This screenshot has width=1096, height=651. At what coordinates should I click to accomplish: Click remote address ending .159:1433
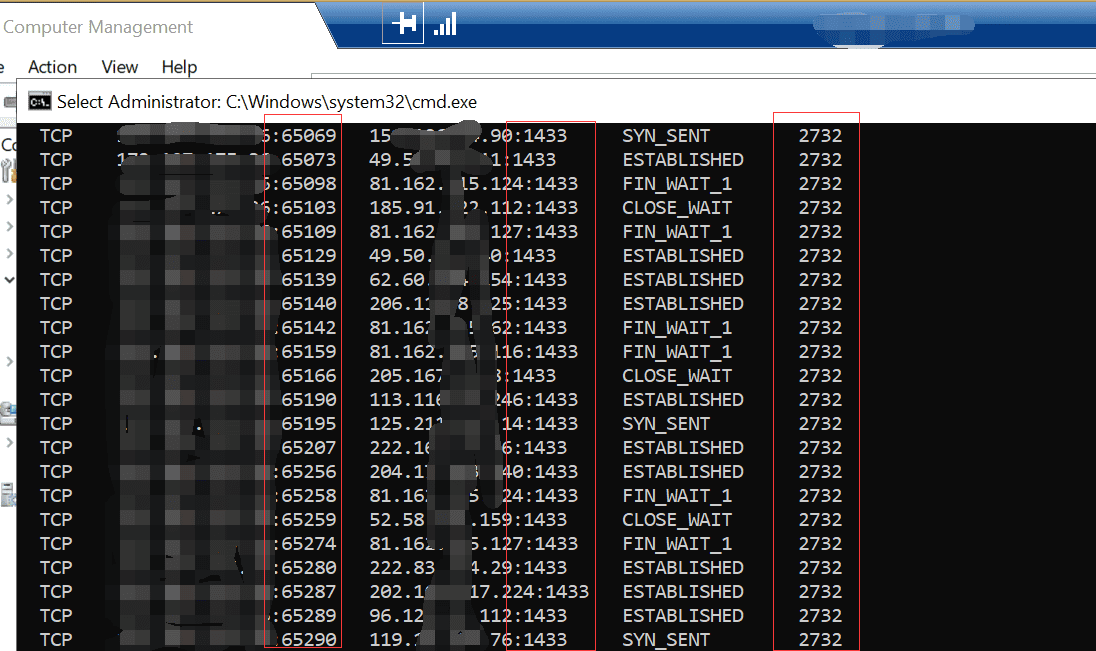coord(468,520)
